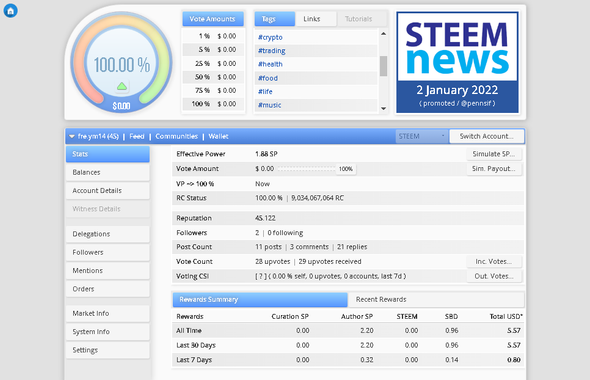Click the Steem News 2 January 2022 banner

(457, 62)
